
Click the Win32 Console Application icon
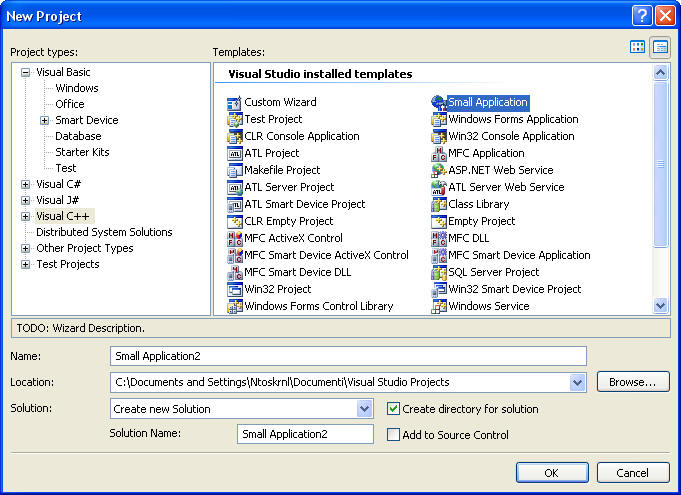439,137
